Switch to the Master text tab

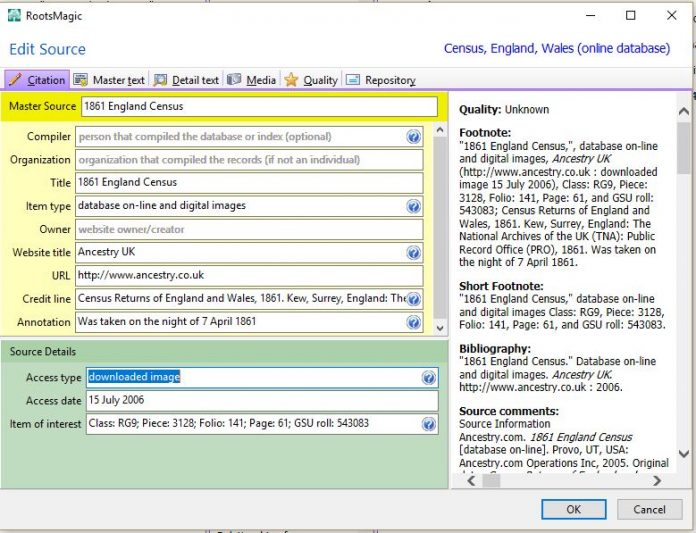110,80
